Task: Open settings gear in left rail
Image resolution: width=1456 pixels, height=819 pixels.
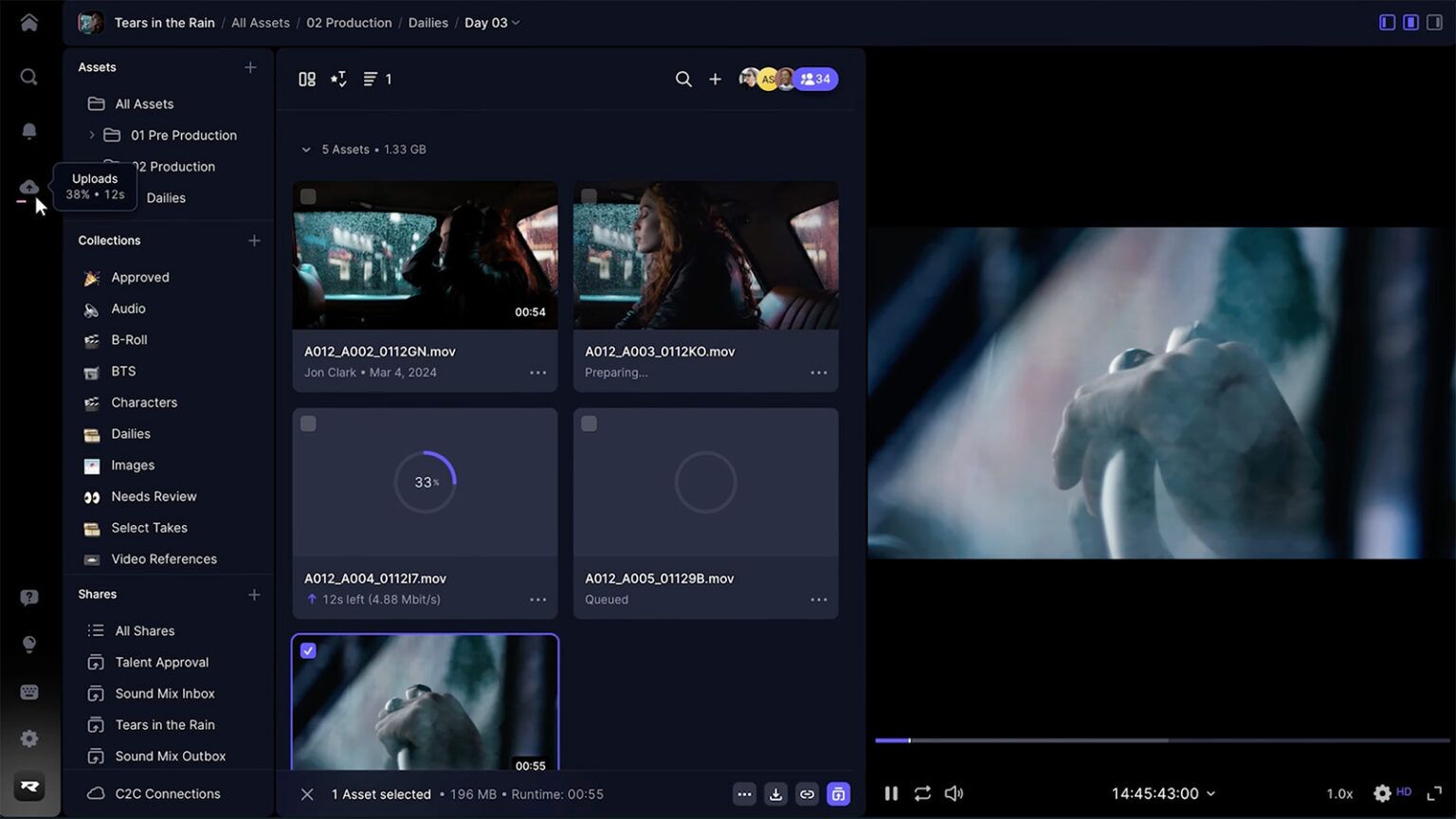Action: [29, 738]
